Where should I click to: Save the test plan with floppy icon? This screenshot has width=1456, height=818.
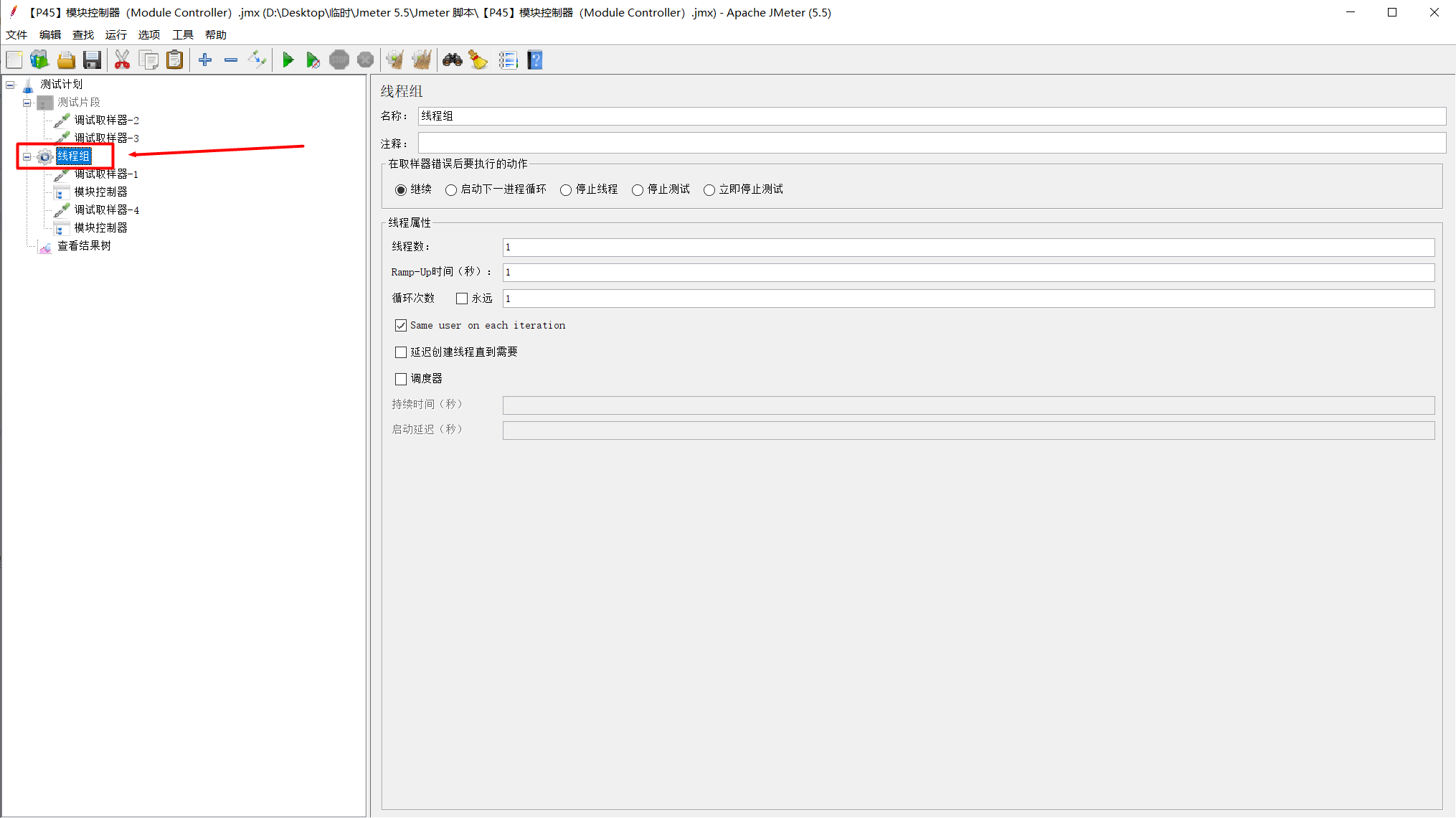(x=92, y=60)
